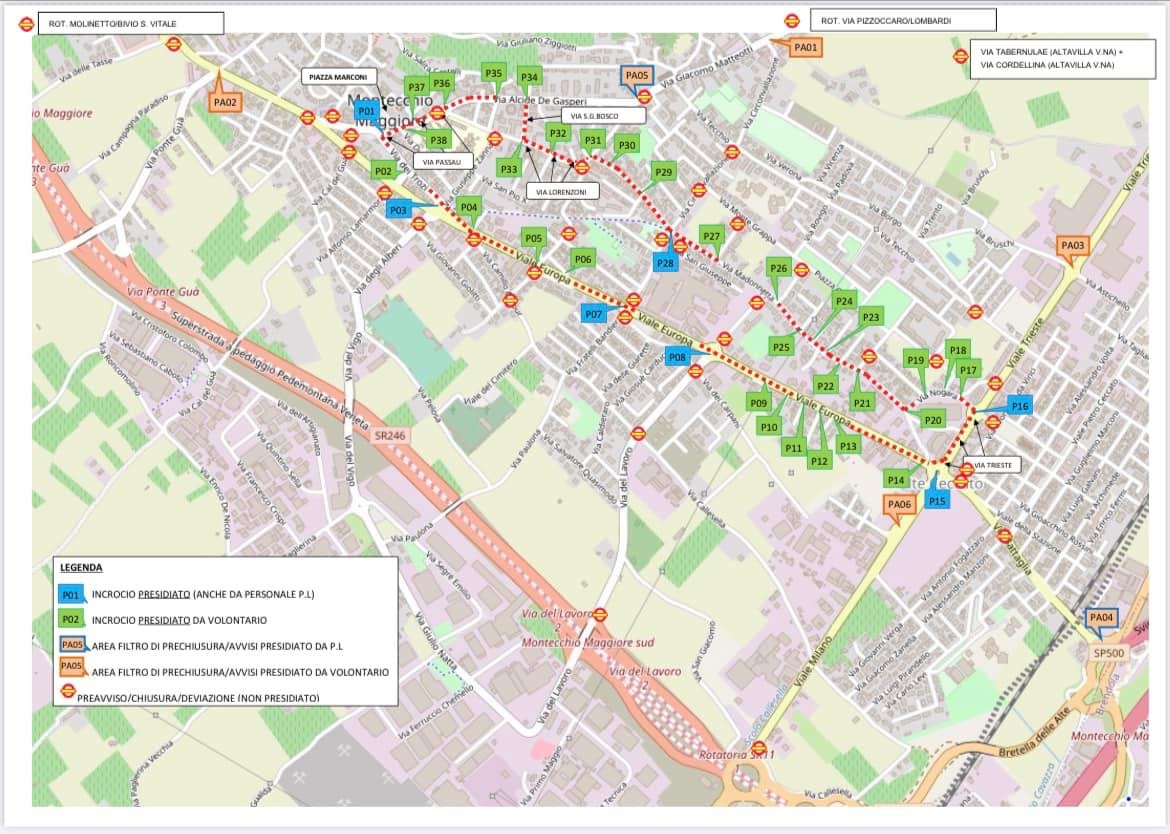
Task: Select the SR246 road shield
Action: pyautogui.click(x=390, y=435)
